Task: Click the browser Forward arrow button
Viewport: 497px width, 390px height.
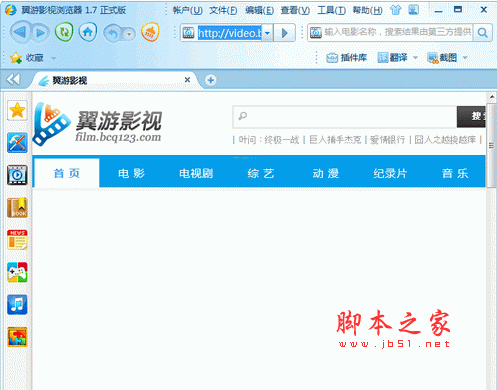Action: 40,33
